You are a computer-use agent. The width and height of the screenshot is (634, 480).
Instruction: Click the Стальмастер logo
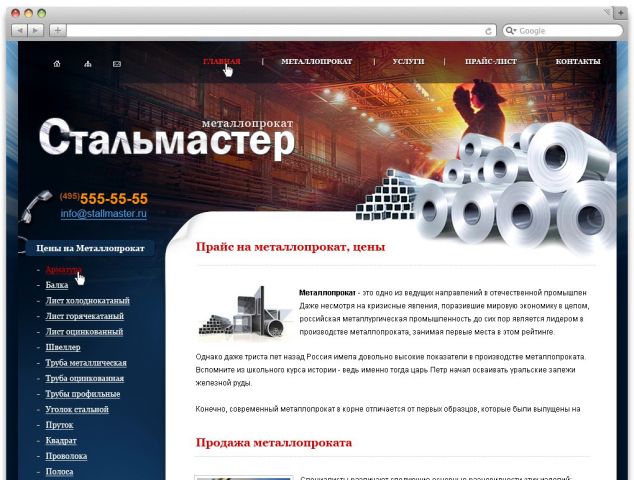click(x=167, y=138)
